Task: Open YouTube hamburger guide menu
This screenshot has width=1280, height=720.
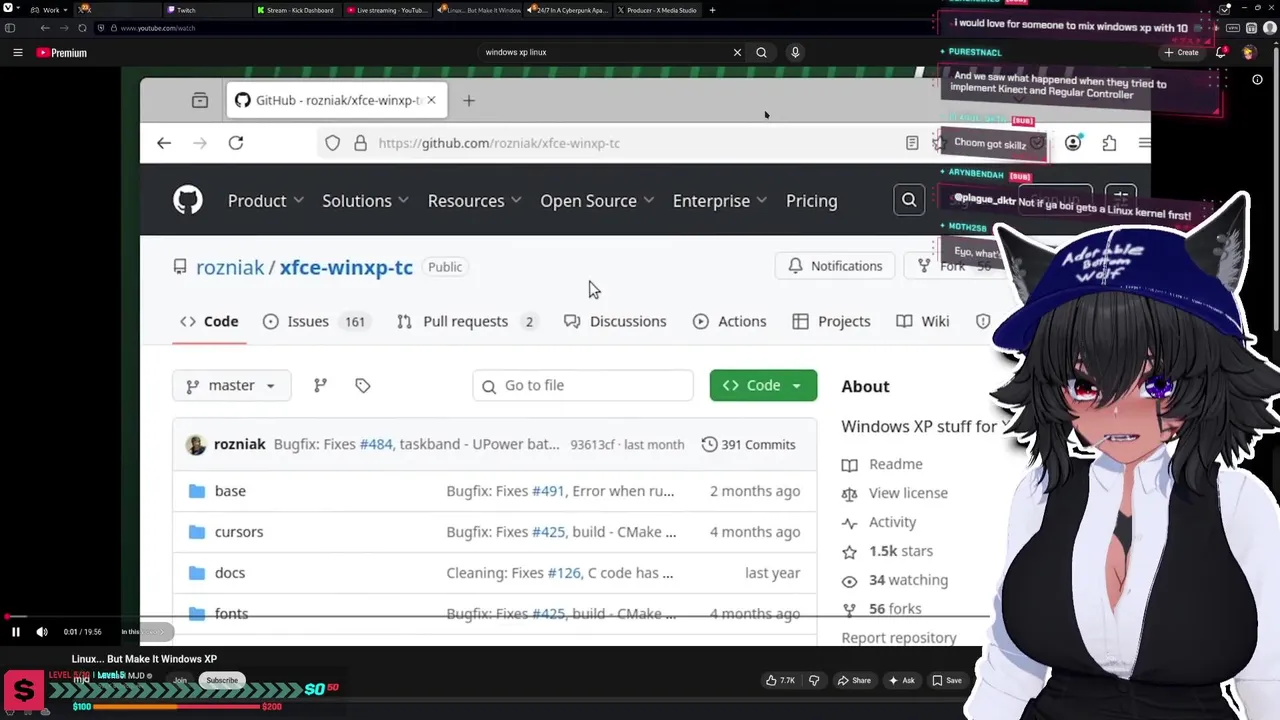Action: pyautogui.click(x=17, y=53)
